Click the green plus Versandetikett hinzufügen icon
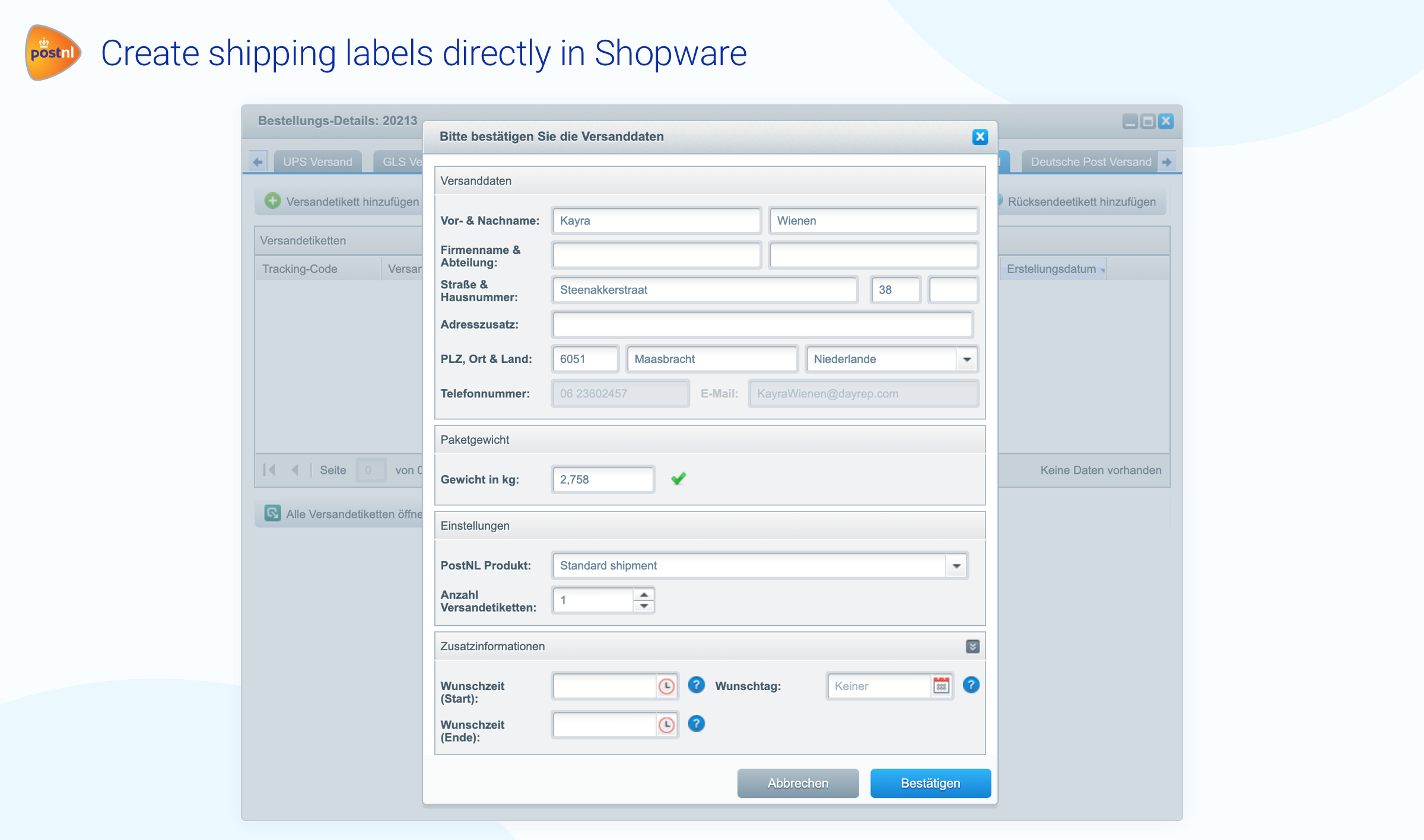This screenshot has height=840, width=1424. (272, 201)
